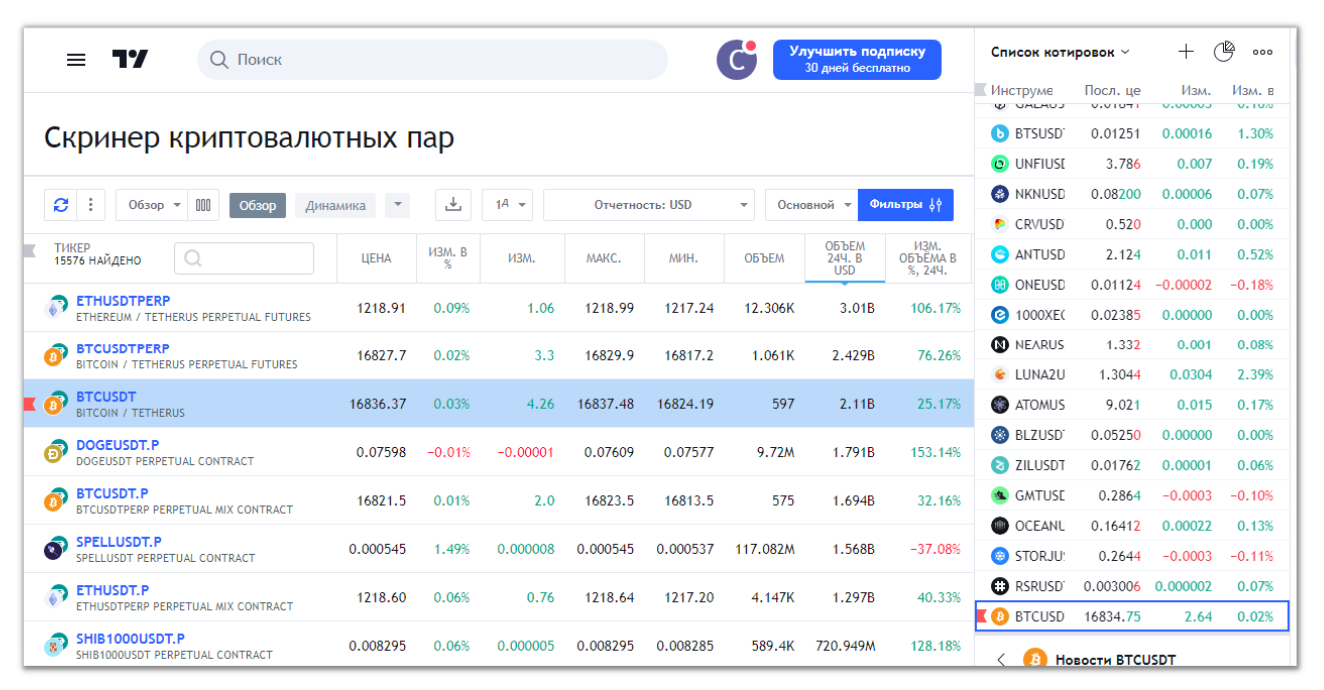Viewport: 1324px width, 690px height.
Task: Open SPELLUSDT.P ticker link
Action: point(119,541)
